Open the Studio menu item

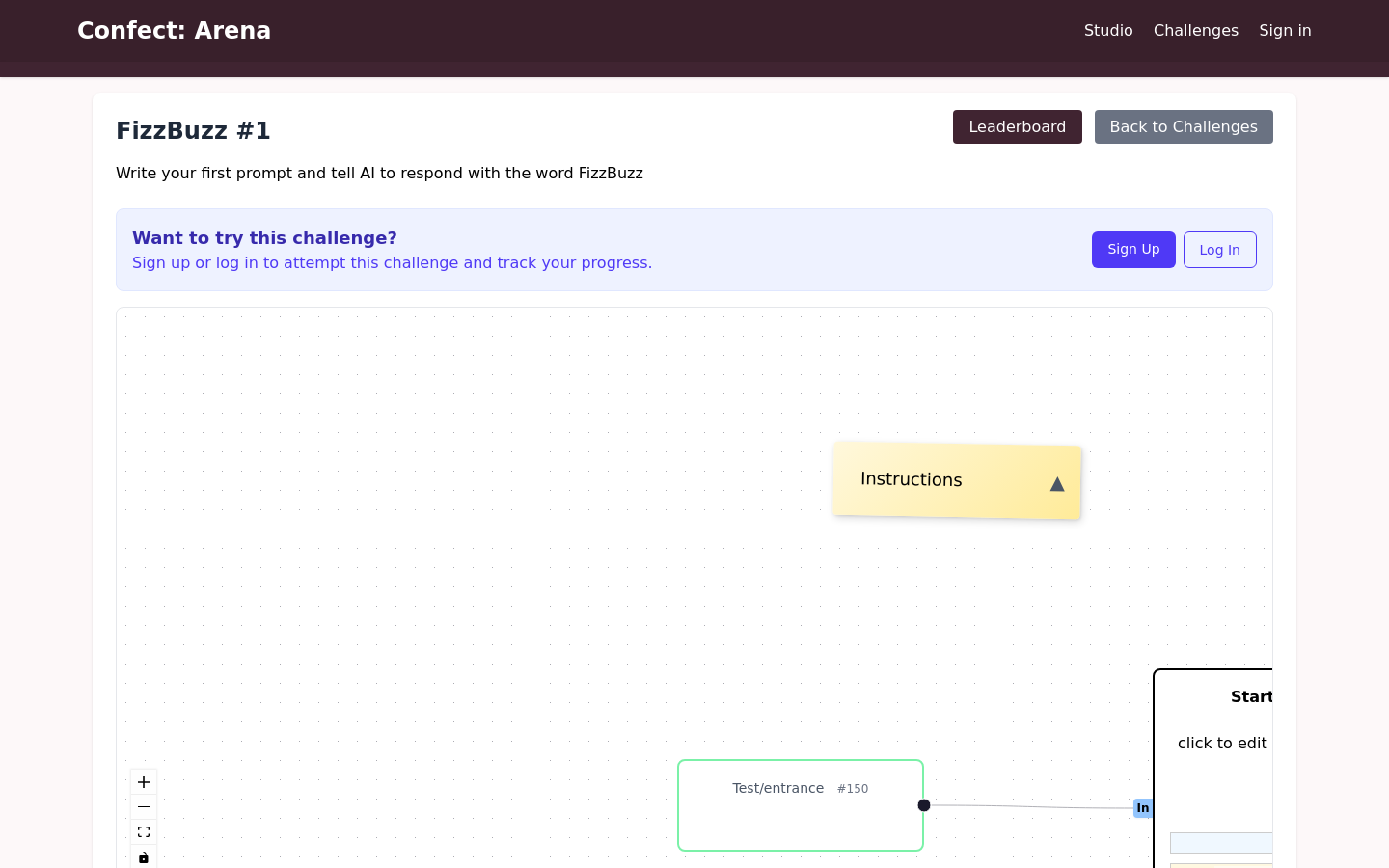click(x=1108, y=30)
